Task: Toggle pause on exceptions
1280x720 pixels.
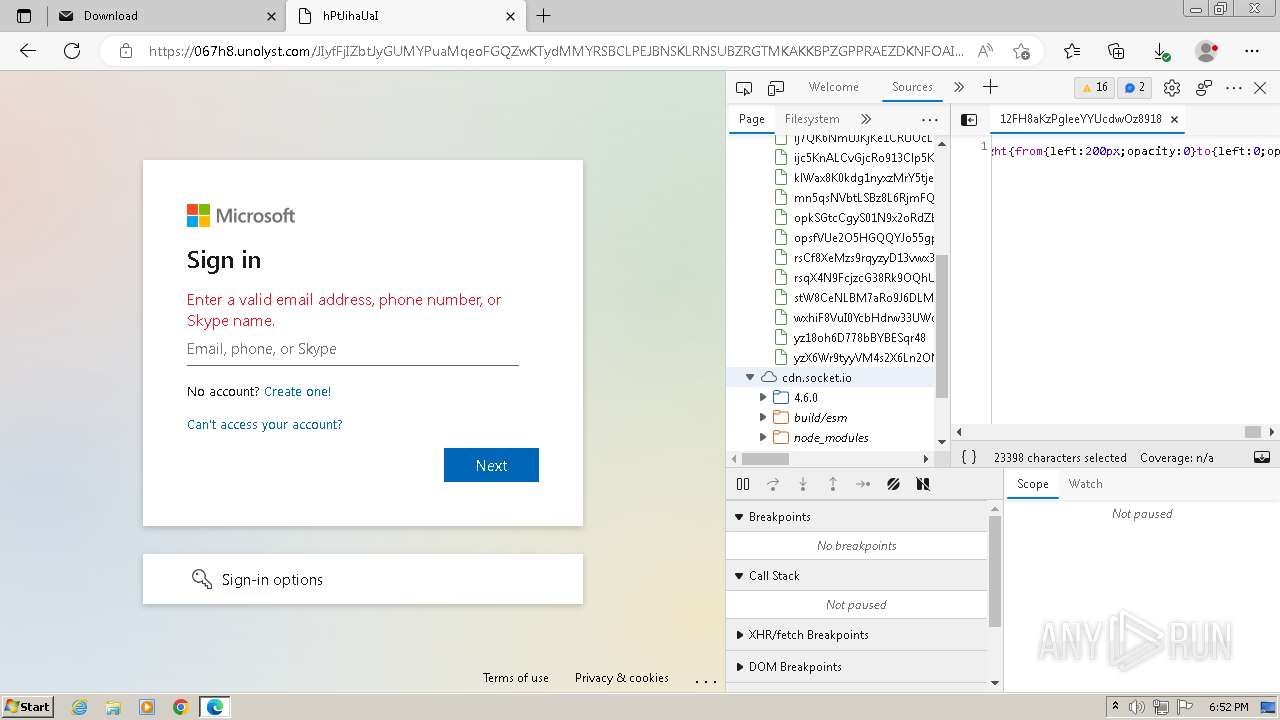Action: coord(923,484)
